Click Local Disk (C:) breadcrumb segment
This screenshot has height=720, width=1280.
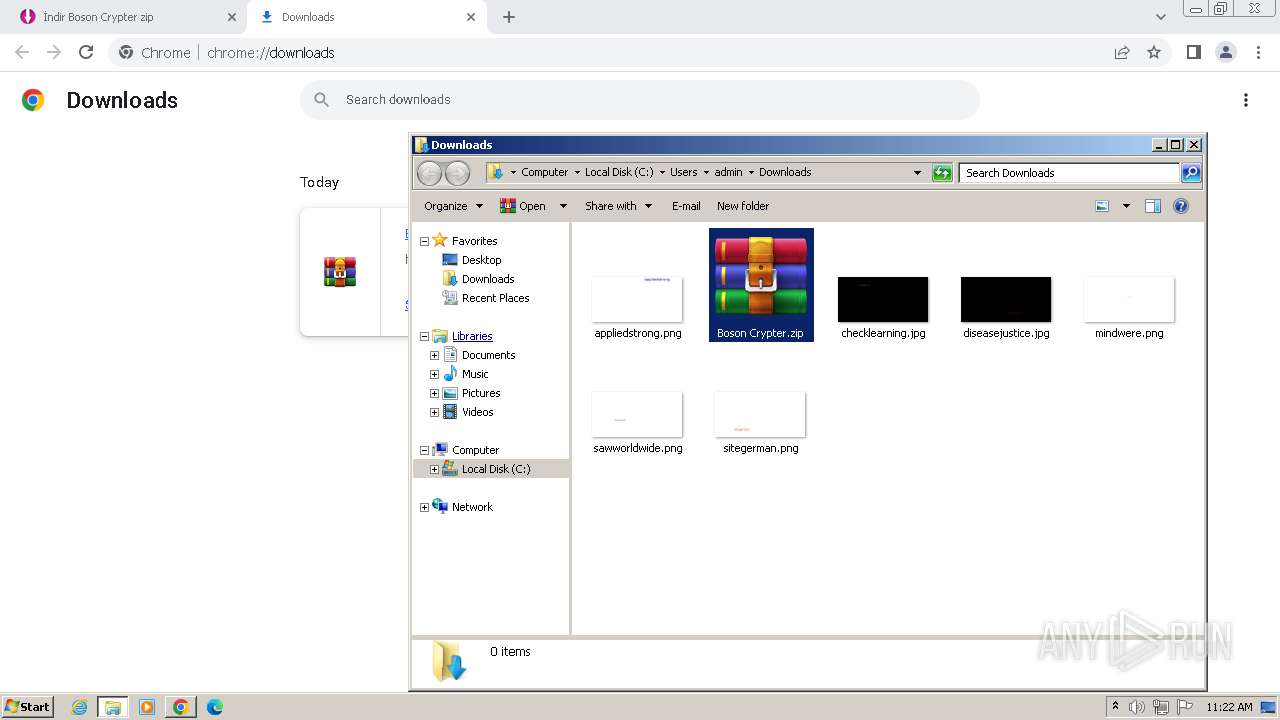pyautogui.click(x=619, y=172)
